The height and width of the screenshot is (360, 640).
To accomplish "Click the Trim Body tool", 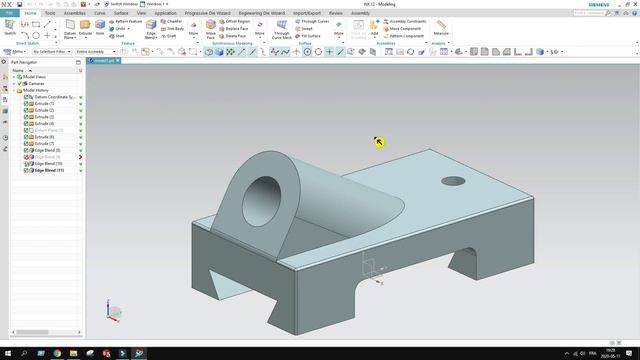I will [x=172, y=29].
